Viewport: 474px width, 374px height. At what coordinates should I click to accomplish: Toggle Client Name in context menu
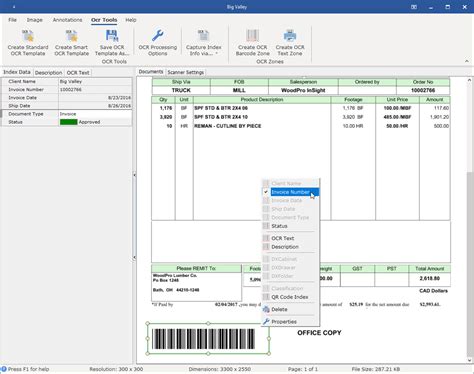pos(290,183)
